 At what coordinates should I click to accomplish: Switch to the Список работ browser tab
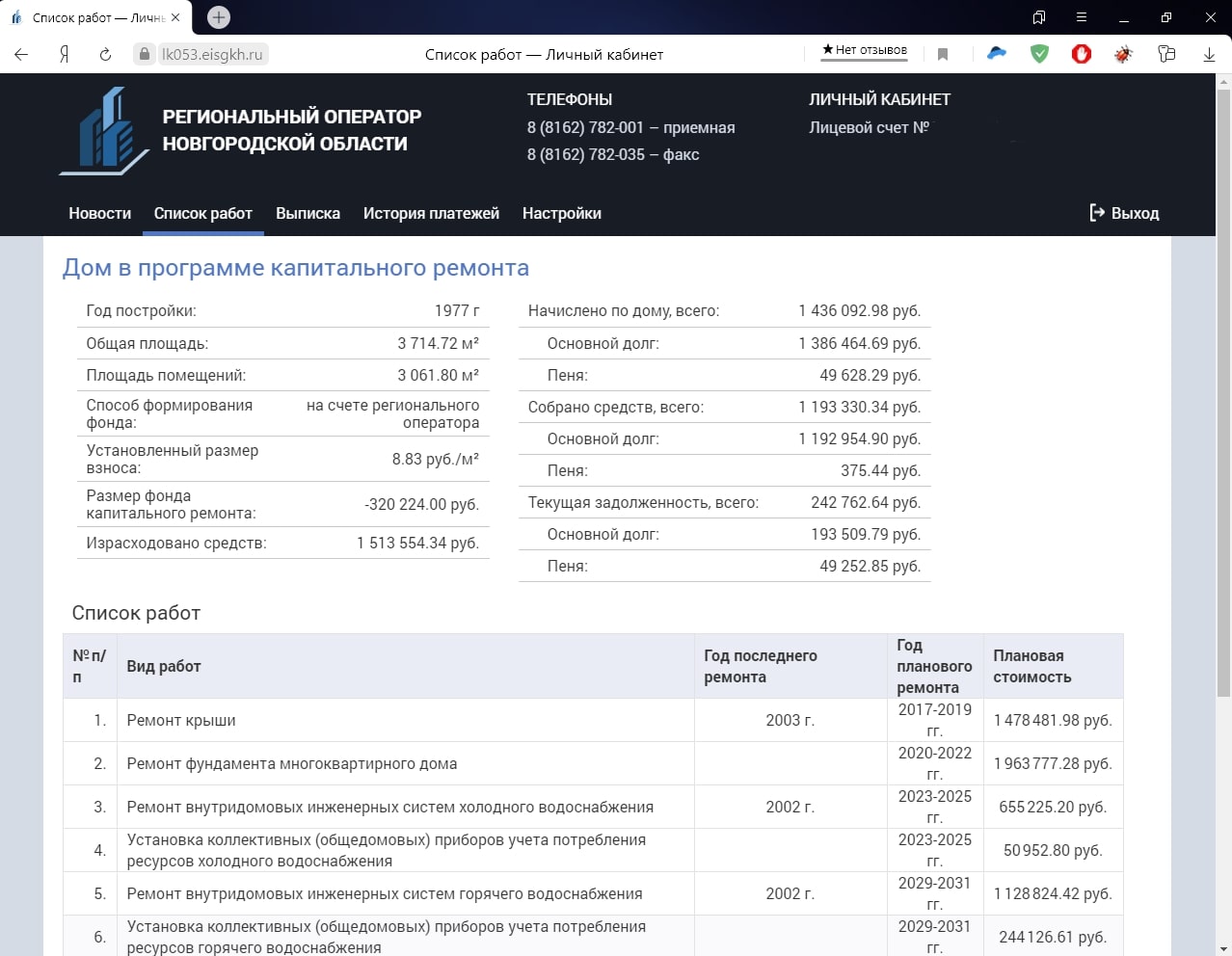96,17
